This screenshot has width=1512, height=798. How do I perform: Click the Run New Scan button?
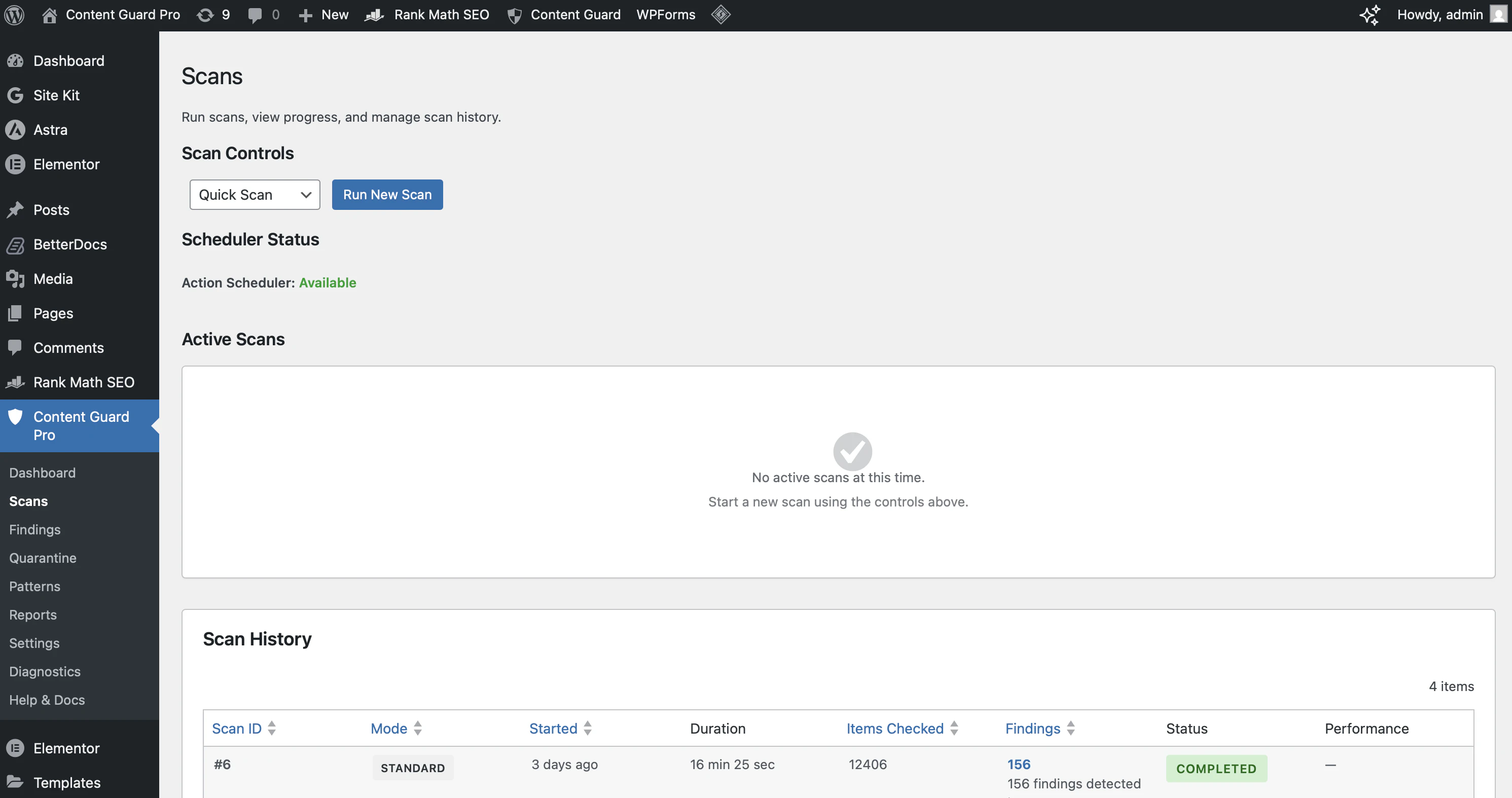pos(387,194)
